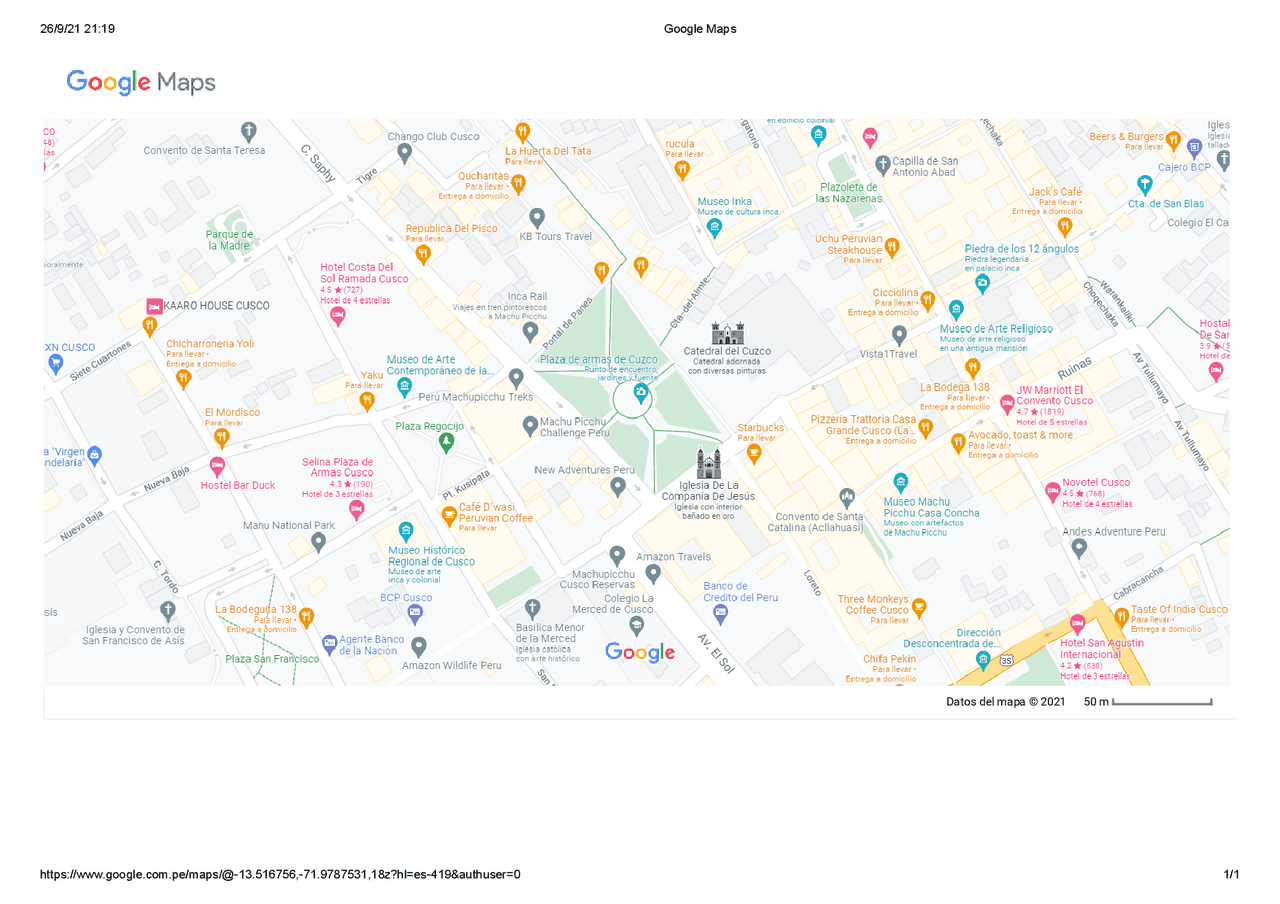Select the Novotel Cusco hotel pin
The height and width of the screenshot is (904, 1280).
1052,491
